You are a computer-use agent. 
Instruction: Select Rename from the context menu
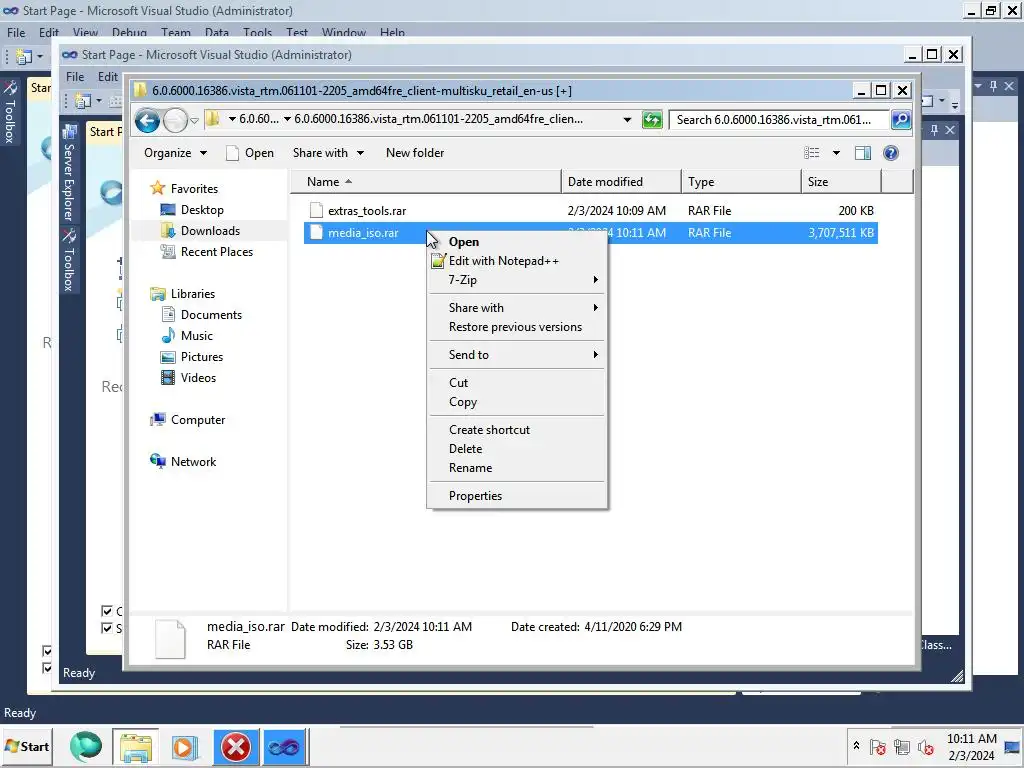pos(516,468)
